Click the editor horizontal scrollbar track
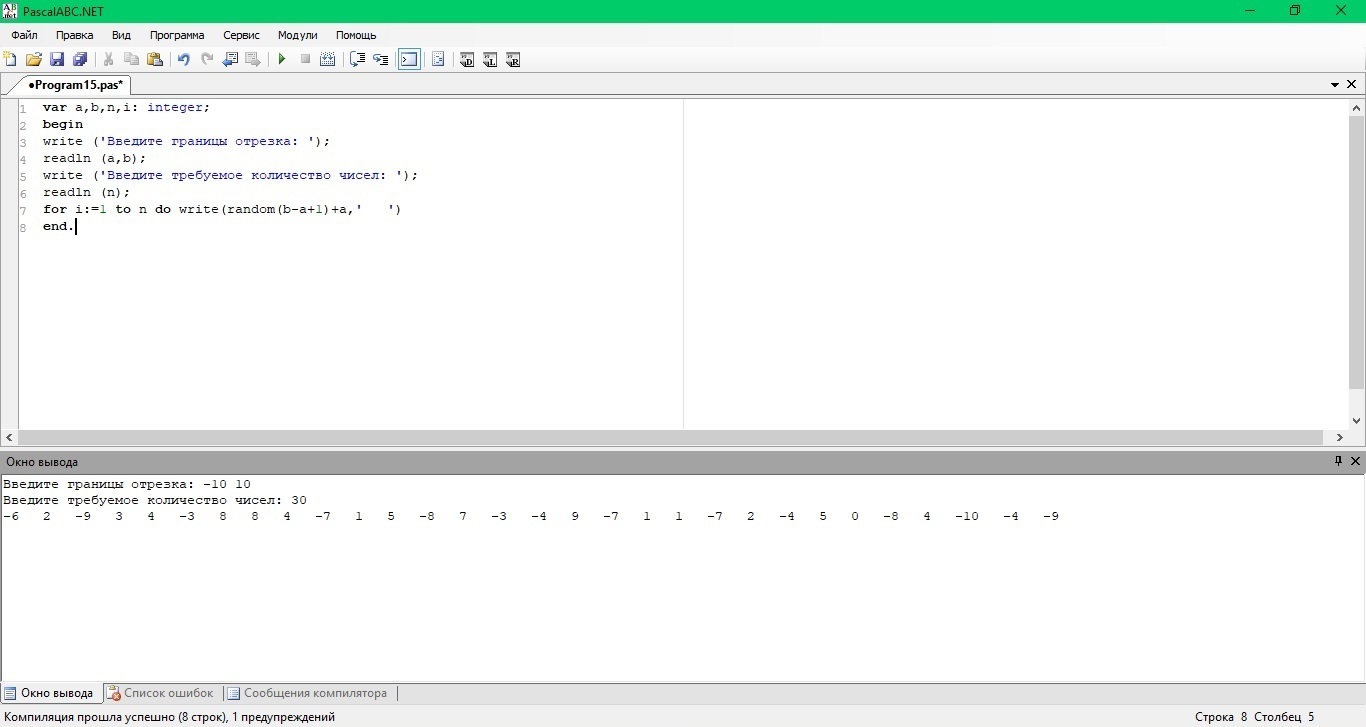Image resolution: width=1366 pixels, height=727 pixels. [670, 438]
